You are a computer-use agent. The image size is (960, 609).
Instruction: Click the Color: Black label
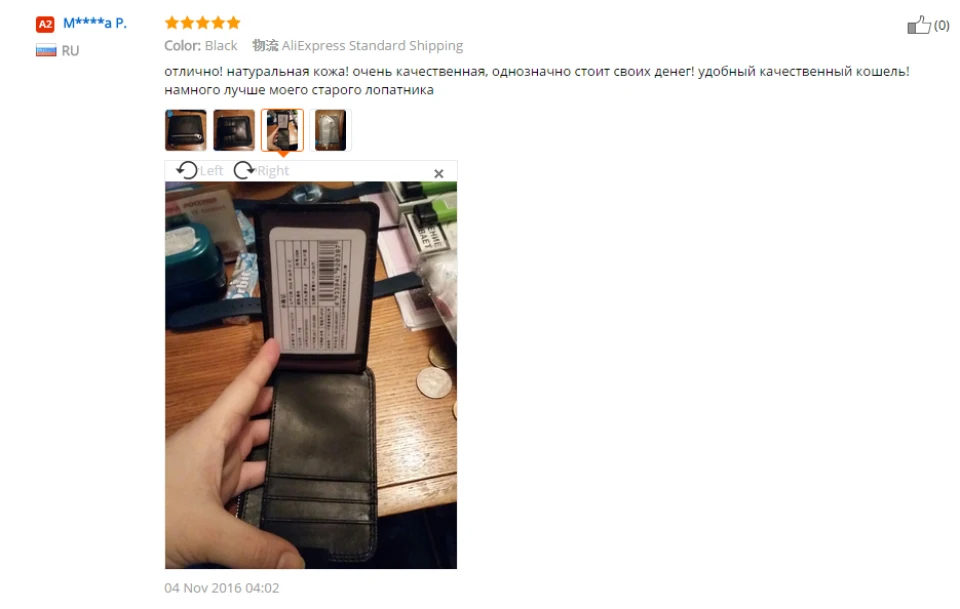click(x=201, y=45)
